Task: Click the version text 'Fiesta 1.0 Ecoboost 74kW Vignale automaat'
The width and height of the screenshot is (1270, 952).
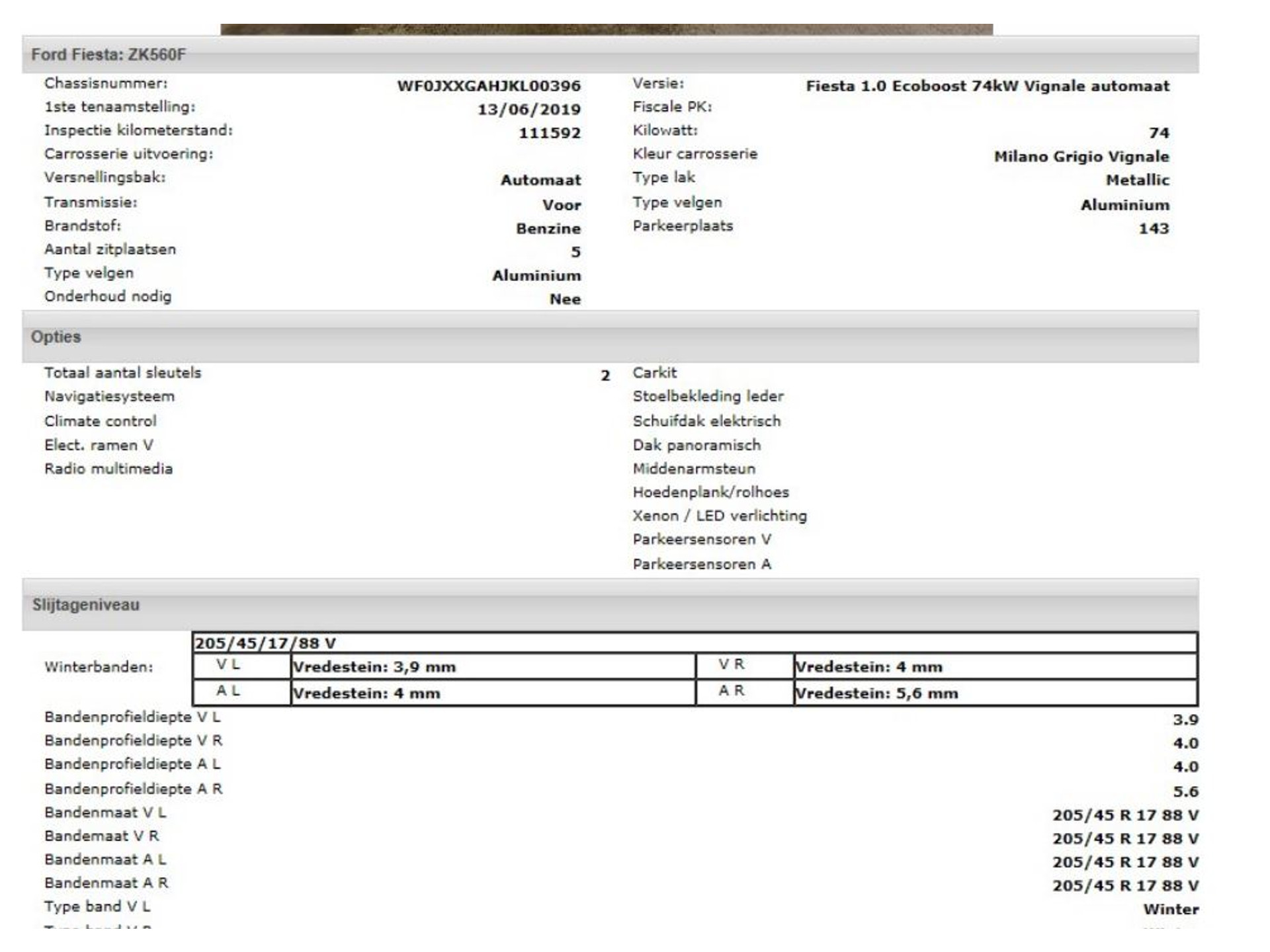Action: coord(988,86)
